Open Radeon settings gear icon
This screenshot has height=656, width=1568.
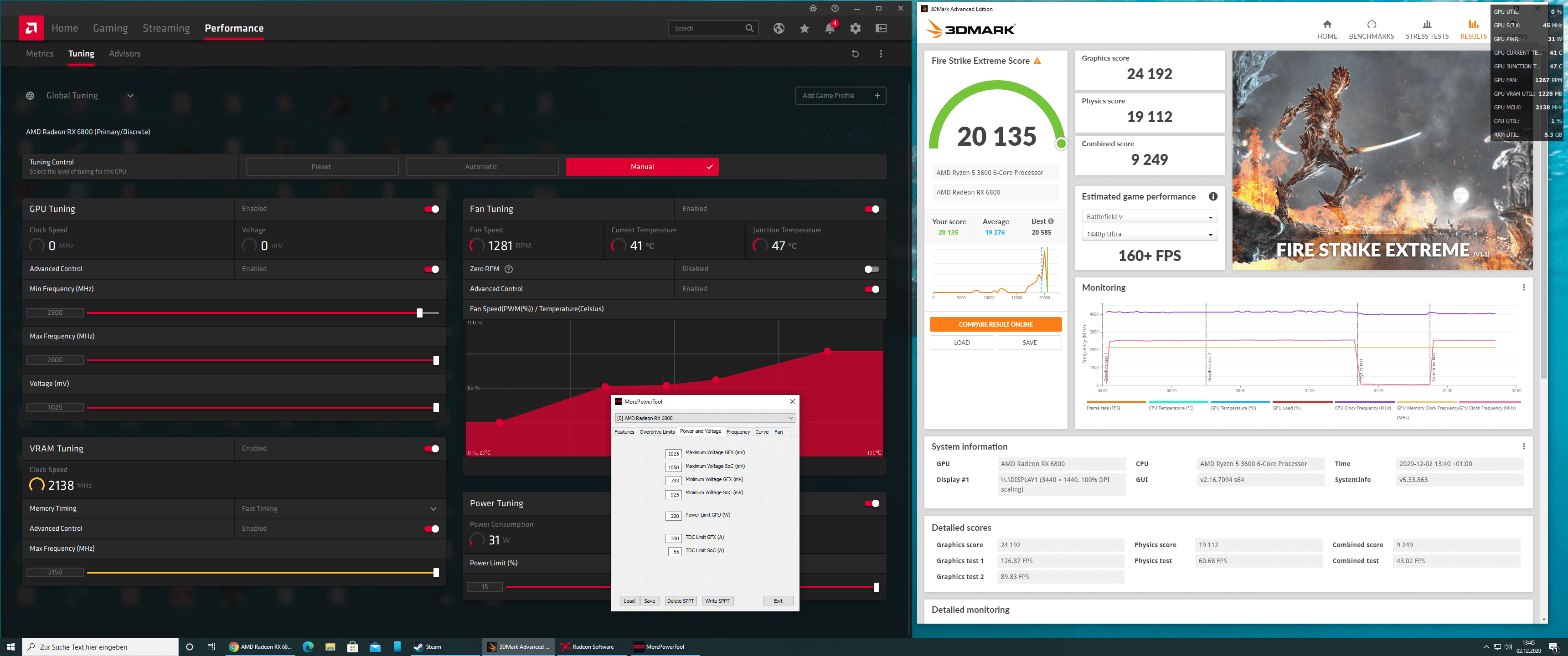[x=855, y=28]
